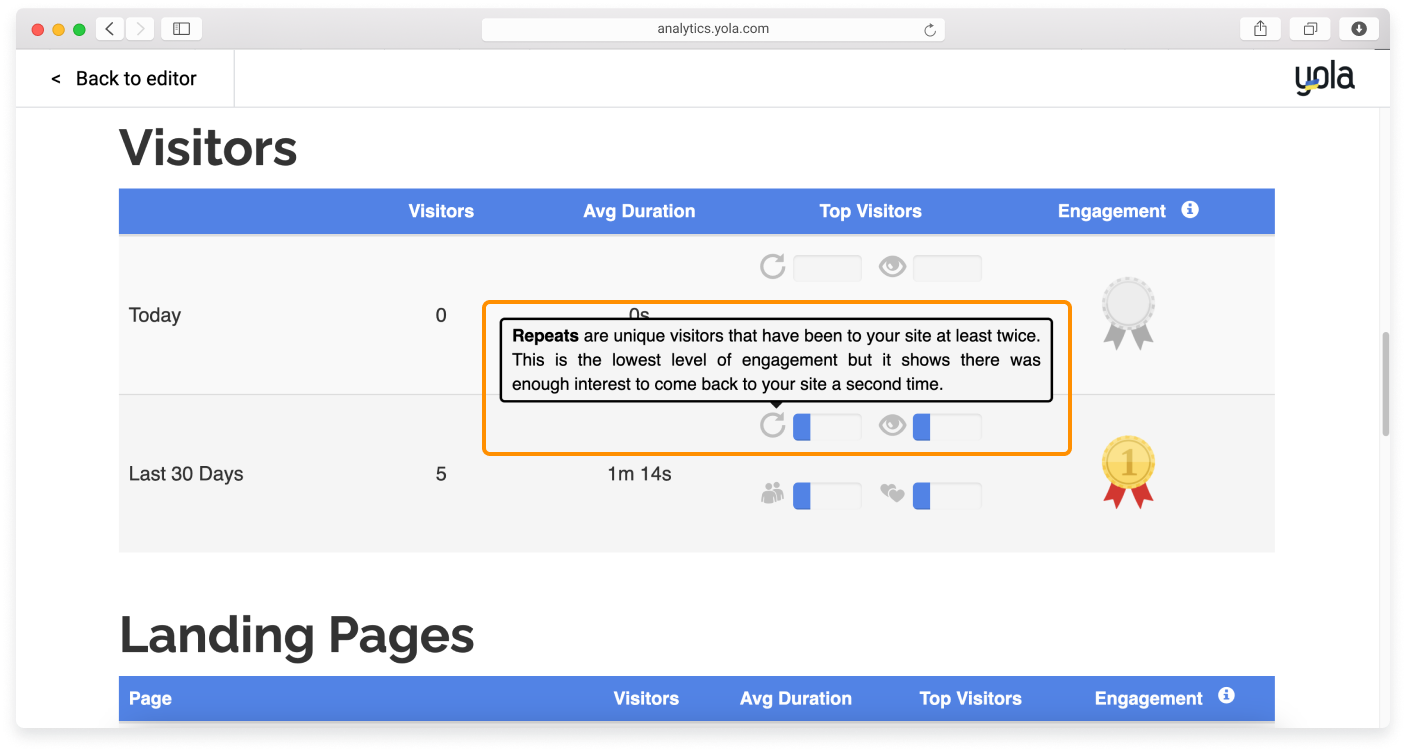This screenshot has height=752, width=1406.
Task: Toggle the eye views indicator in the Today row
Action: pyautogui.click(x=892, y=267)
